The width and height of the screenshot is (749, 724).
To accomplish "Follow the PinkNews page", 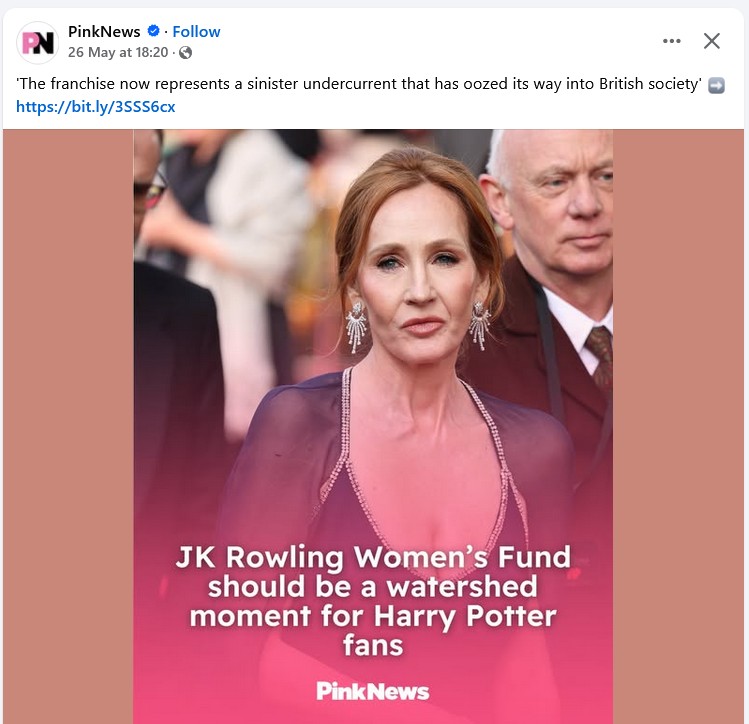I will pos(196,32).
